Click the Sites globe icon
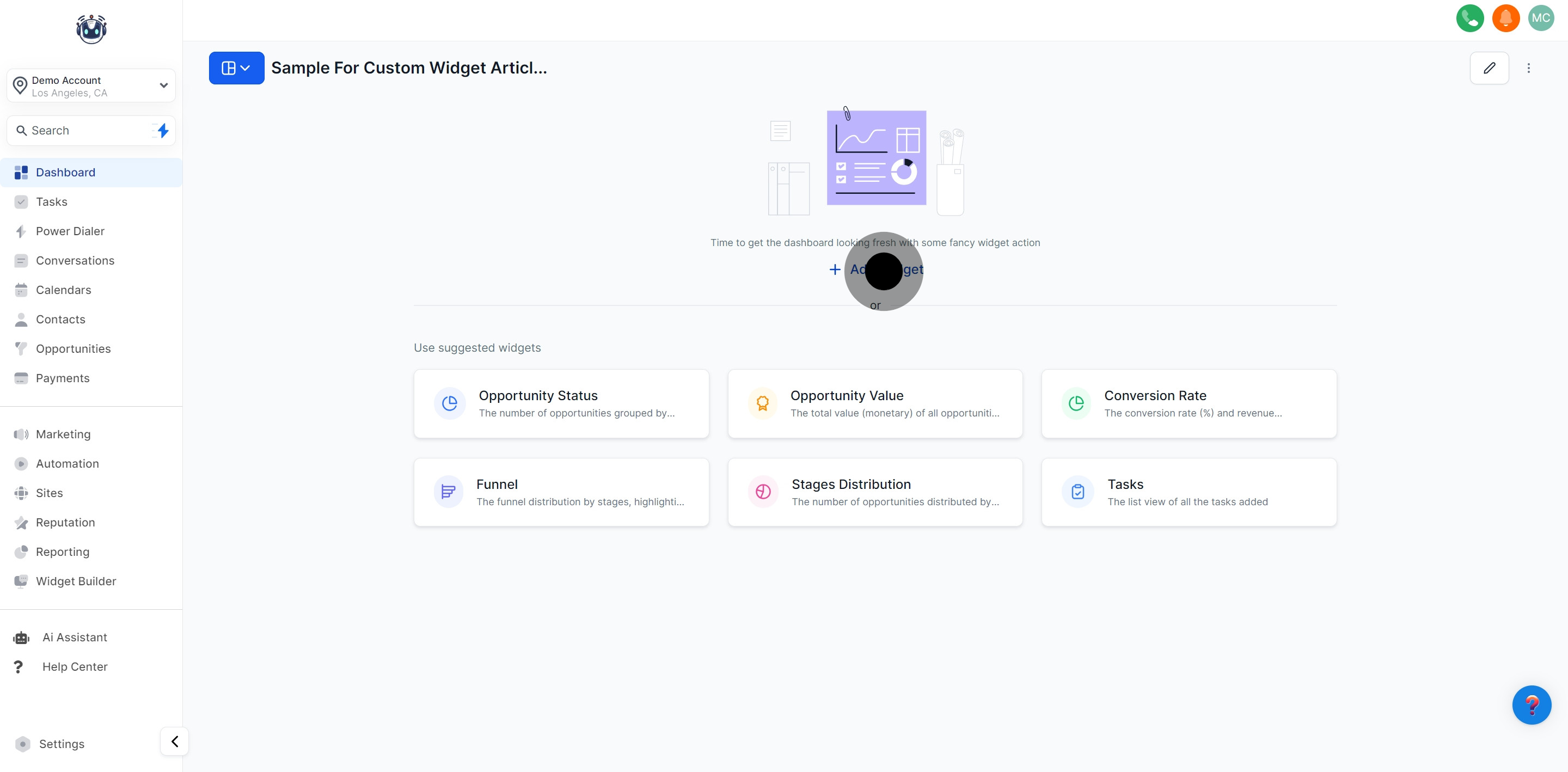This screenshot has width=1568, height=772. pyautogui.click(x=21, y=493)
